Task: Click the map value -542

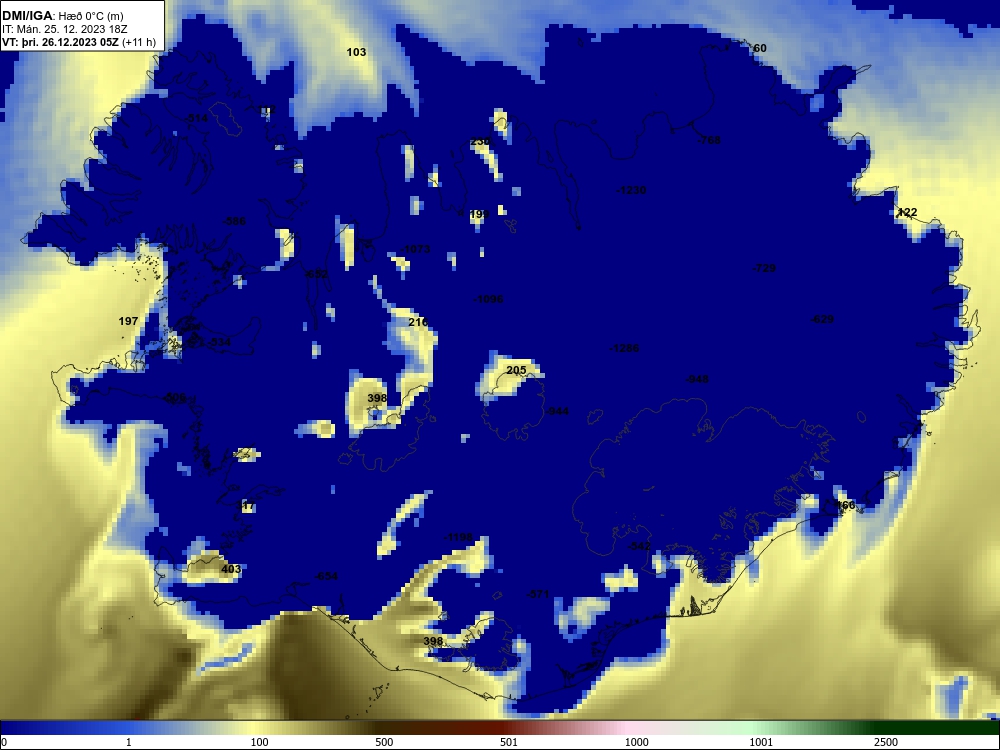Action: click(x=639, y=547)
